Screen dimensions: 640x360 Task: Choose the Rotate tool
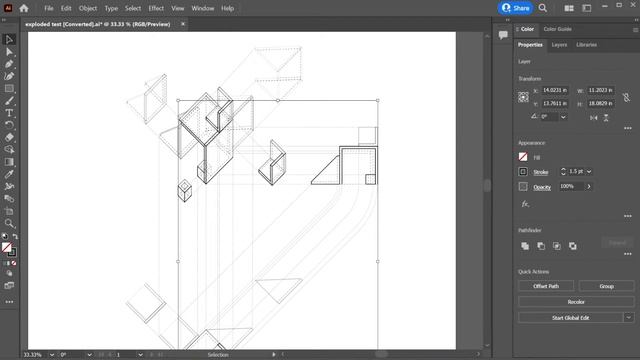click(x=9, y=125)
